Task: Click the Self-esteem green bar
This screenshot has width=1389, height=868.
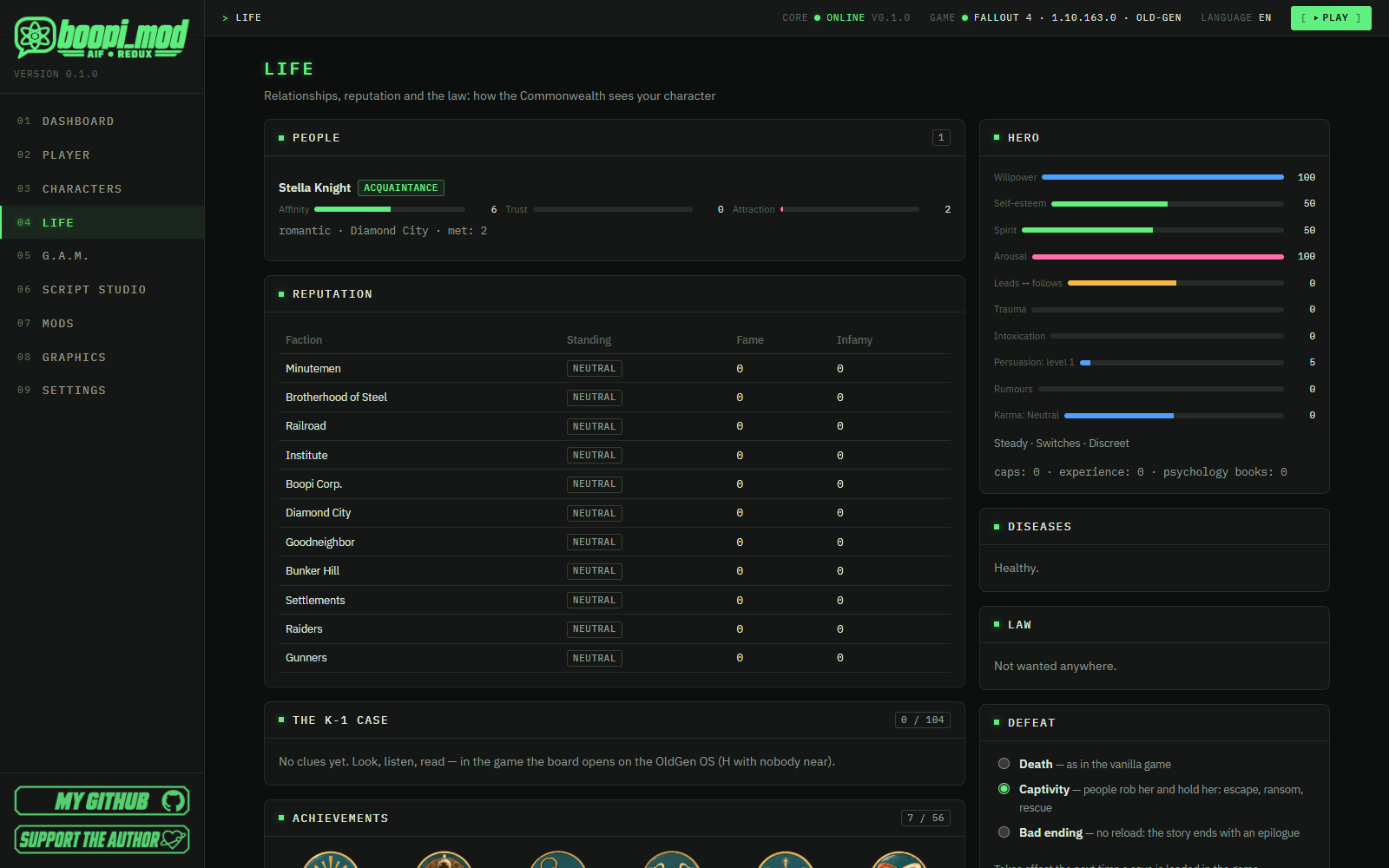Action: pyautogui.click(x=1168, y=204)
